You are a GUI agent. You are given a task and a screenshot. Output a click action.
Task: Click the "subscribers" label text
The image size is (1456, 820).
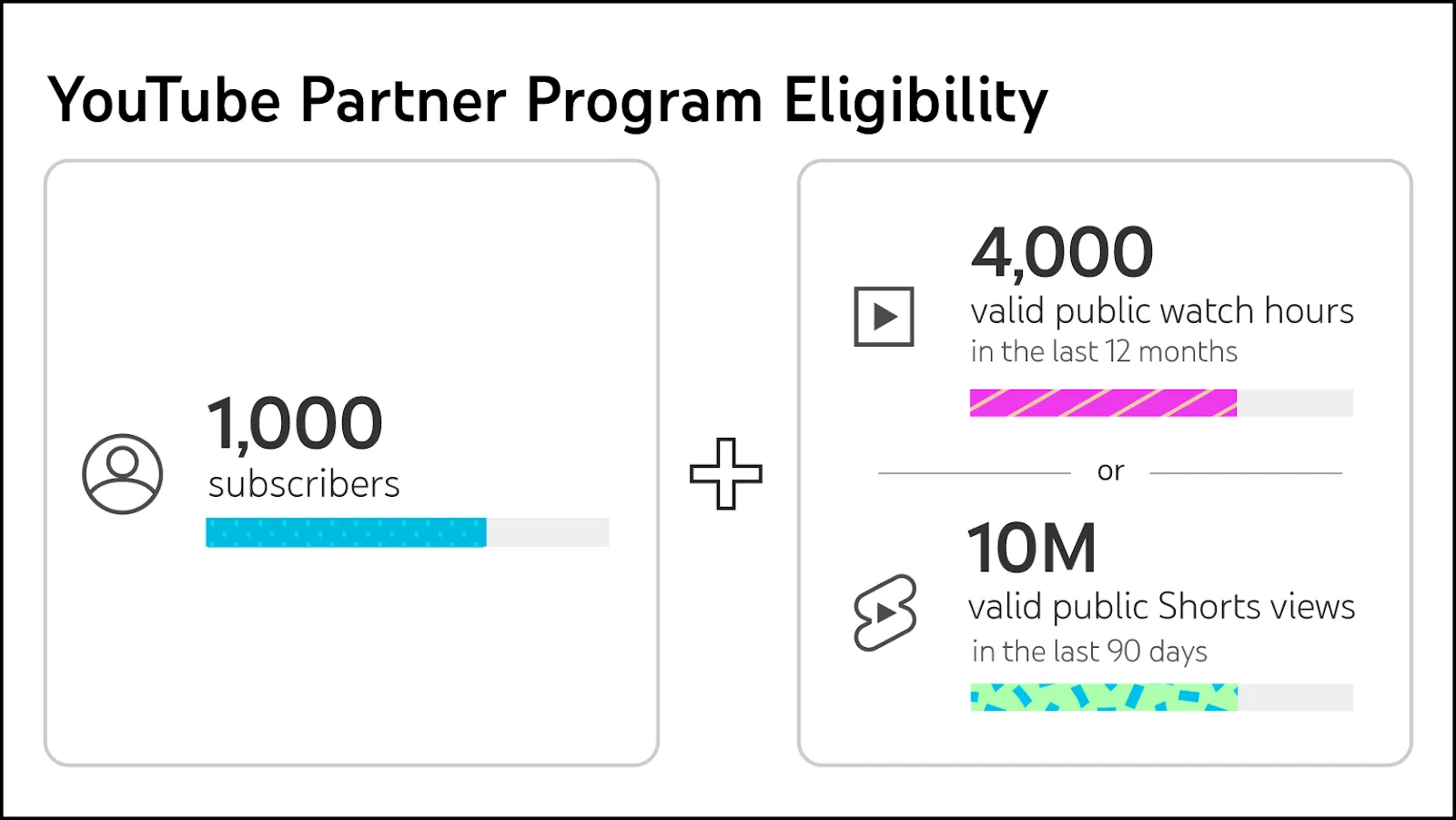click(x=304, y=484)
